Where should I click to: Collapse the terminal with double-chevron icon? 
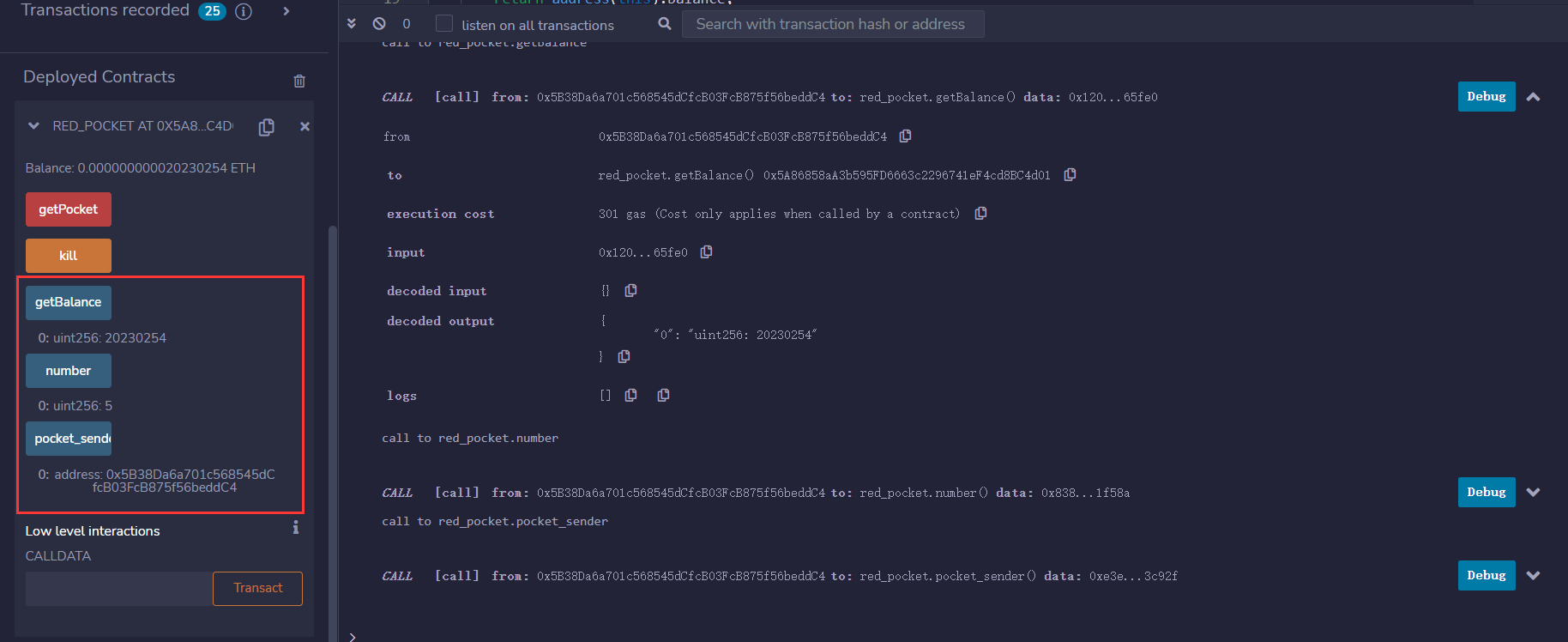(351, 24)
